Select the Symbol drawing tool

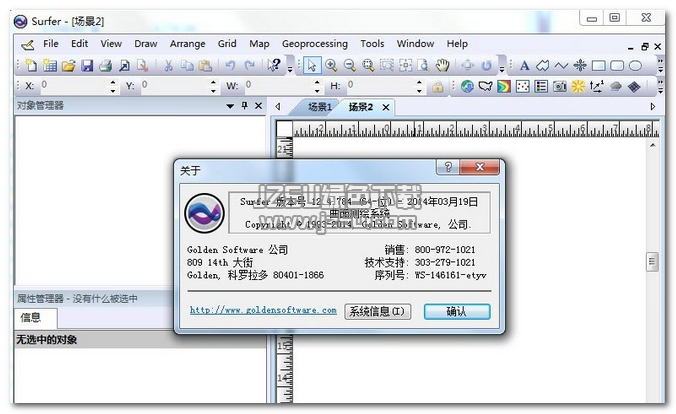point(580,66)
